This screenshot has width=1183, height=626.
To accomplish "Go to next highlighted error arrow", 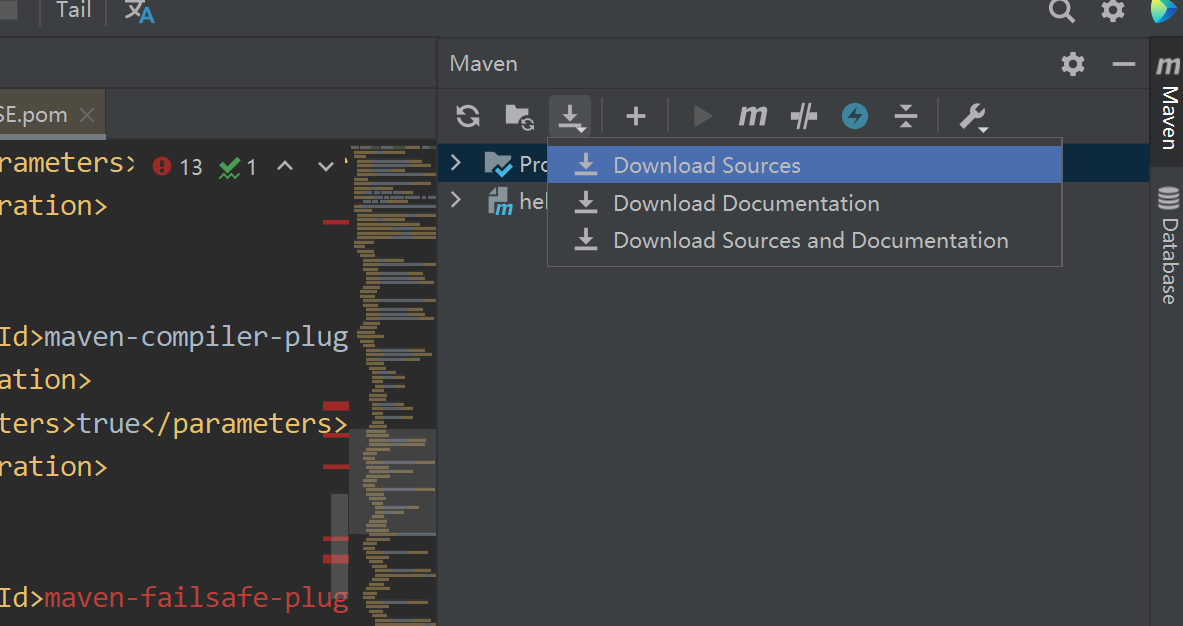I will [x=325, y=166].
